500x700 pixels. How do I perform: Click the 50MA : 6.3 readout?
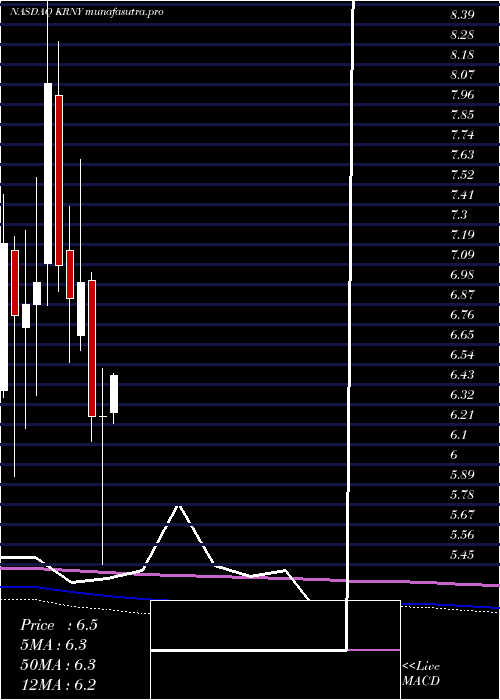59,665
